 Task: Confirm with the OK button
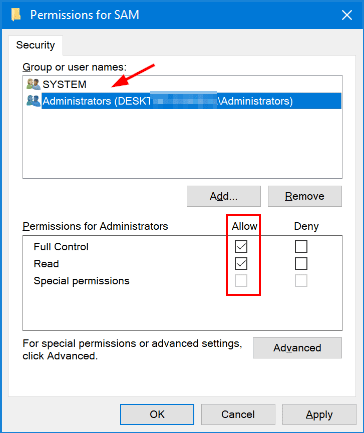pos(157,414)
